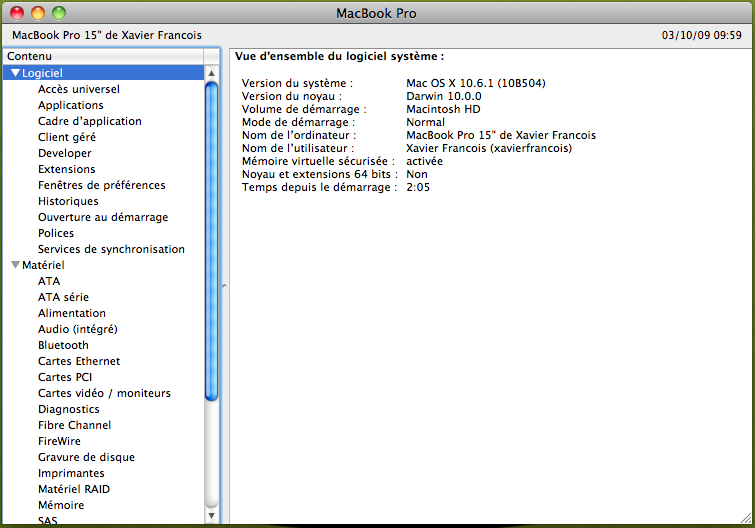Screen dimensions: 755x528
Task: Select Audio (intégré) entry
Action: click(78, 329)
